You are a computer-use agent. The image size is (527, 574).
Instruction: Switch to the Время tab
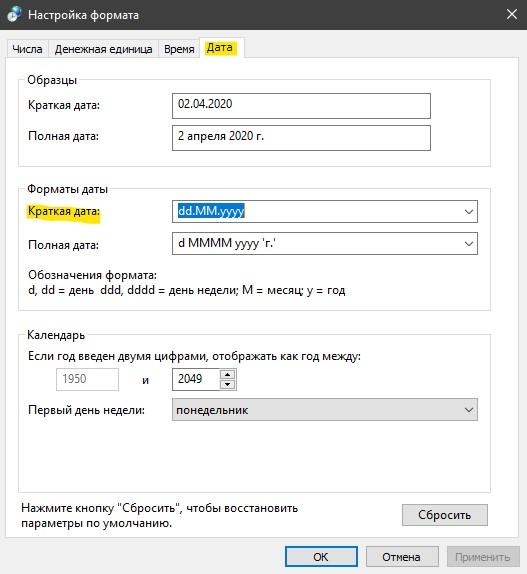click(x=179, y=49)
